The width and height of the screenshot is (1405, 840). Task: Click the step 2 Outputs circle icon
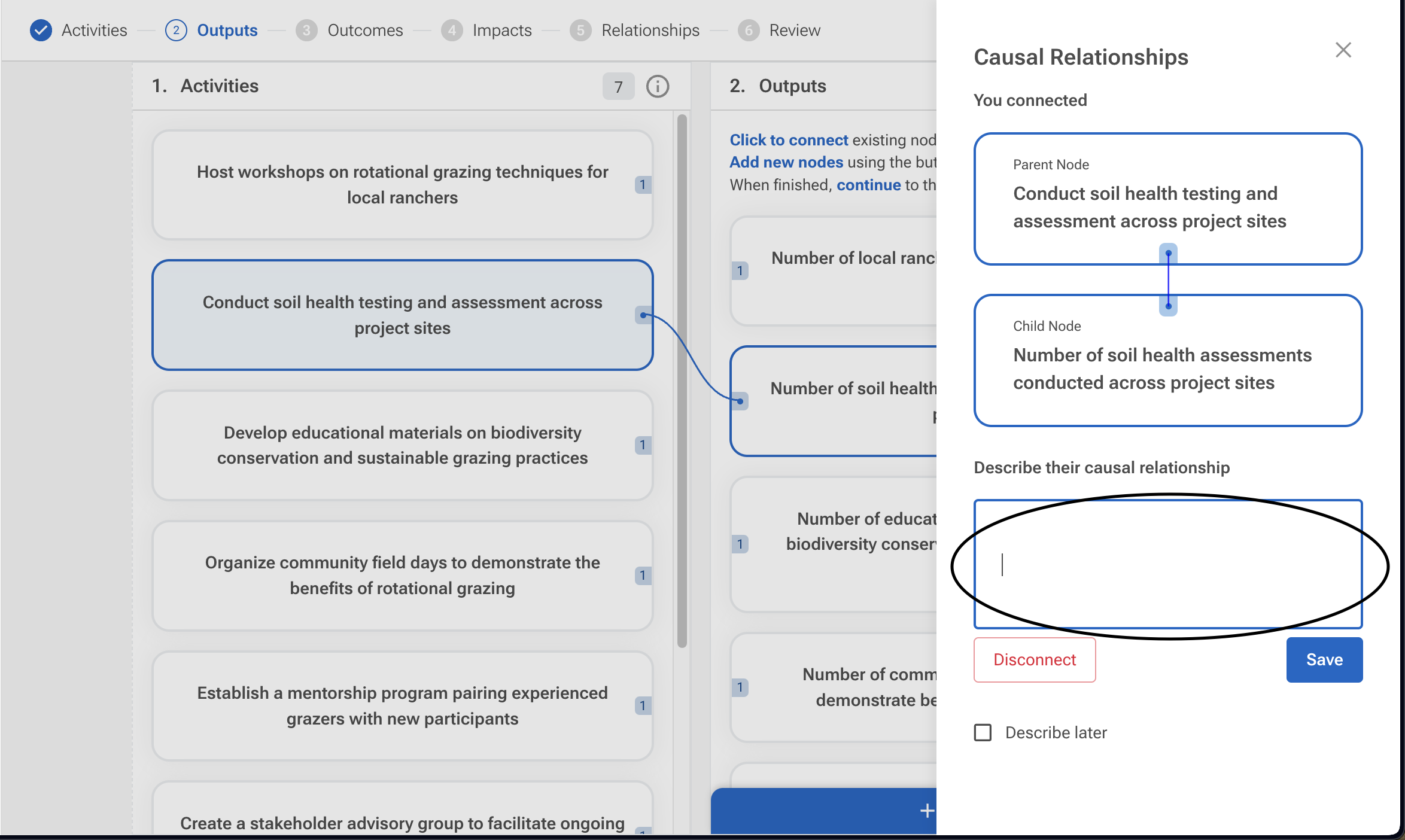[x=176, y=31]
